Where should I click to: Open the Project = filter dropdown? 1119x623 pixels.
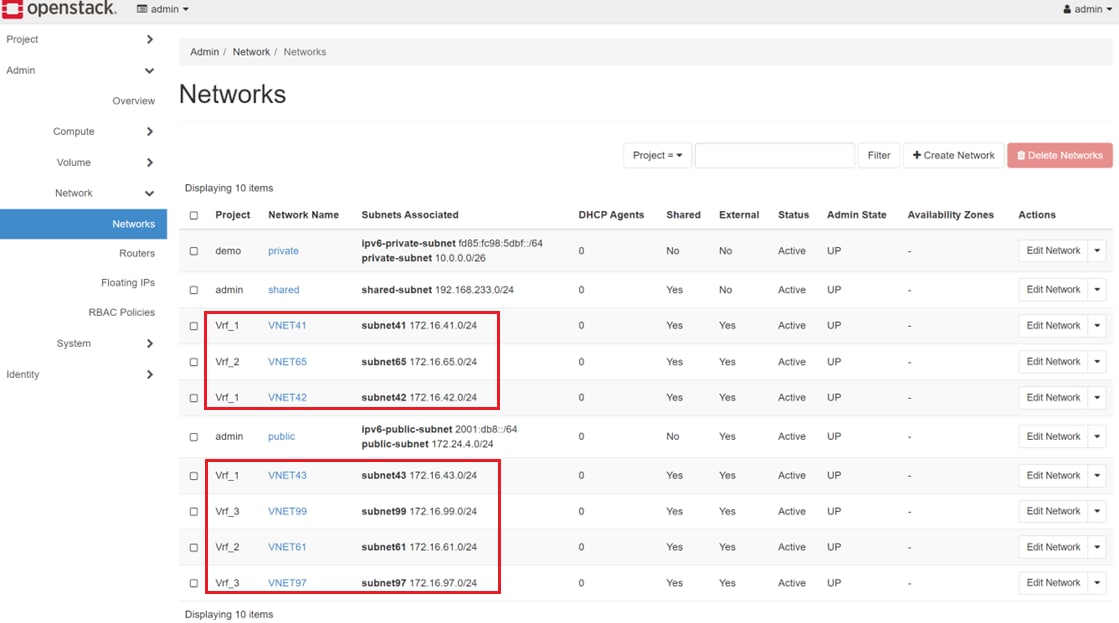click(657, 155)
